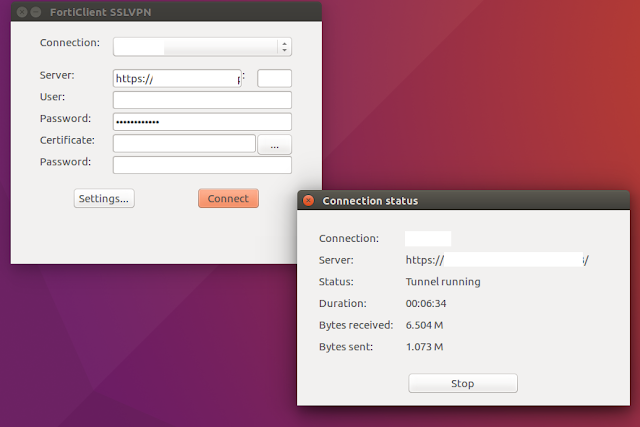The width and height of the screenshot is (640, 427).
Task: Open the Connection dropdown in FortiClient SSLVPN
Action: (202, 47)
